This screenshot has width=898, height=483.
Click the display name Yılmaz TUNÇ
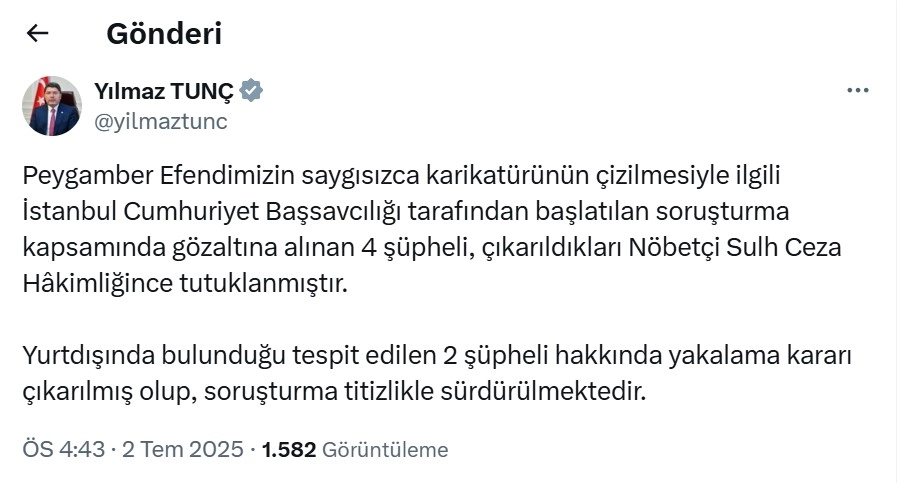point(164,91)
